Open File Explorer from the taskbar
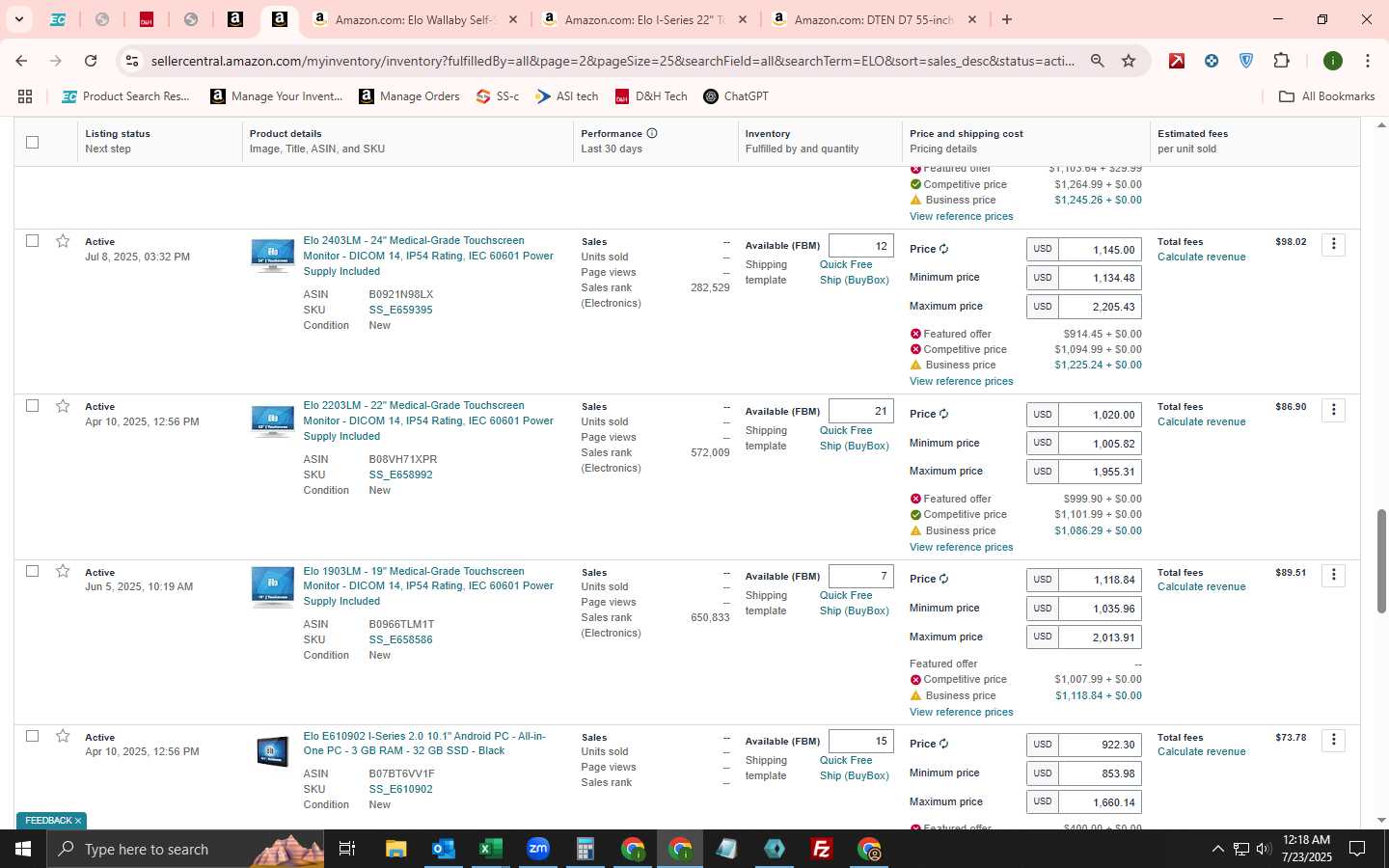 [x=395, y=849]
